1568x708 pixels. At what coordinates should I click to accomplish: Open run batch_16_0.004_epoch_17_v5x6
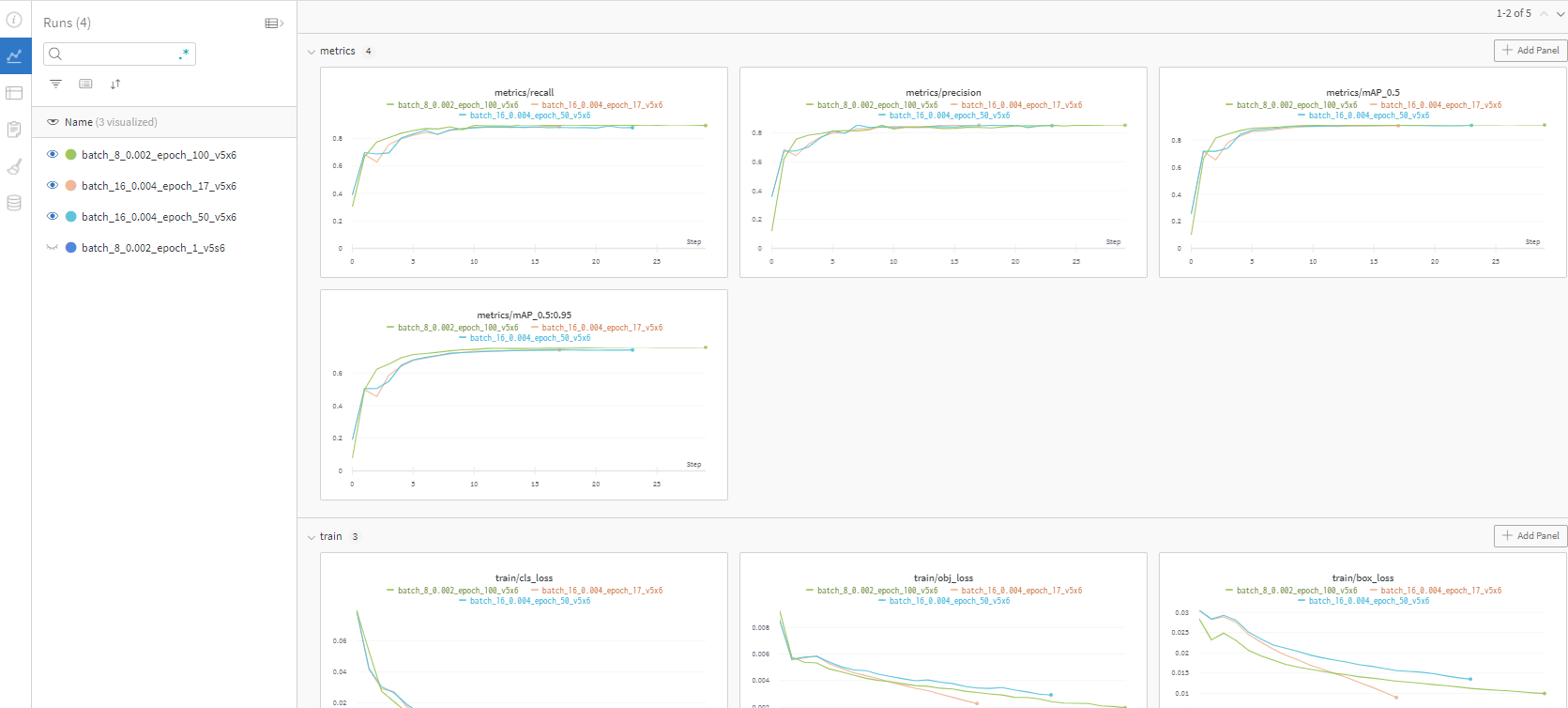(159, 186)
